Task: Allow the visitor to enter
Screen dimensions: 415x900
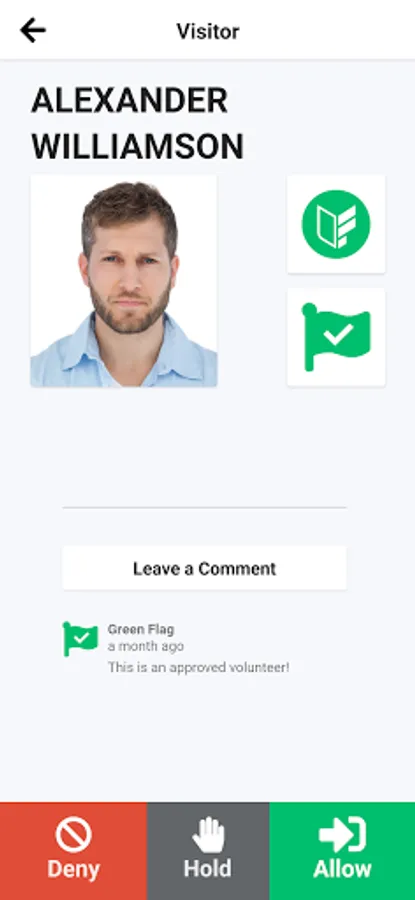Action: (342, 851)
